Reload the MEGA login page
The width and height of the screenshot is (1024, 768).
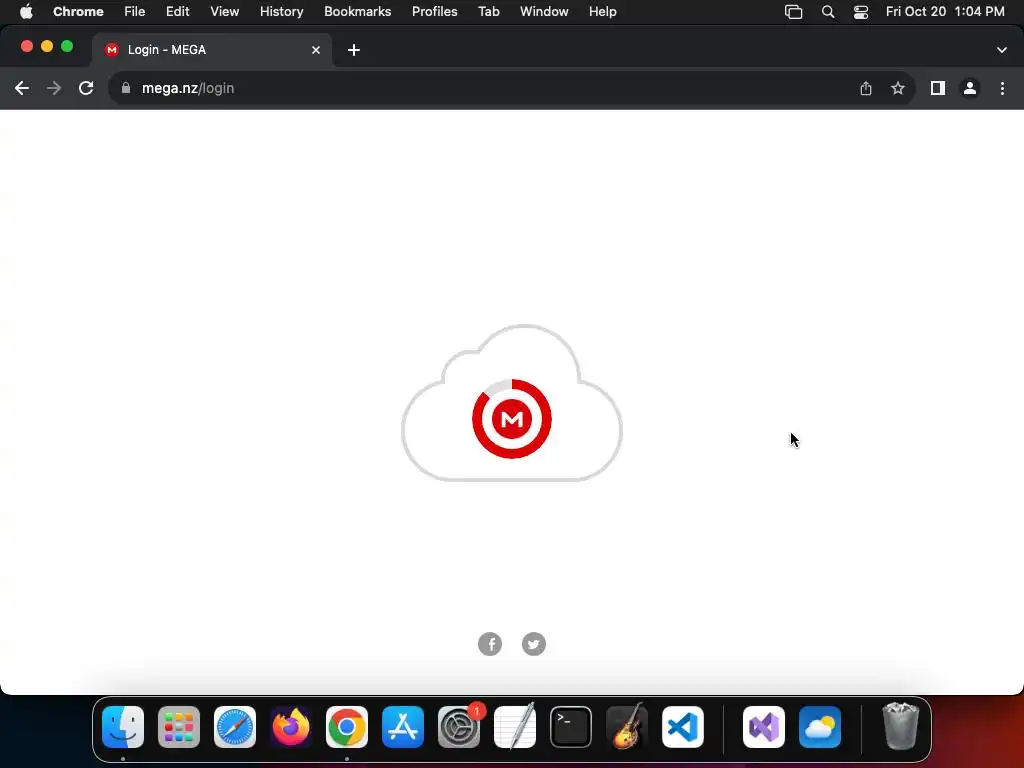[x=86, y=88]
